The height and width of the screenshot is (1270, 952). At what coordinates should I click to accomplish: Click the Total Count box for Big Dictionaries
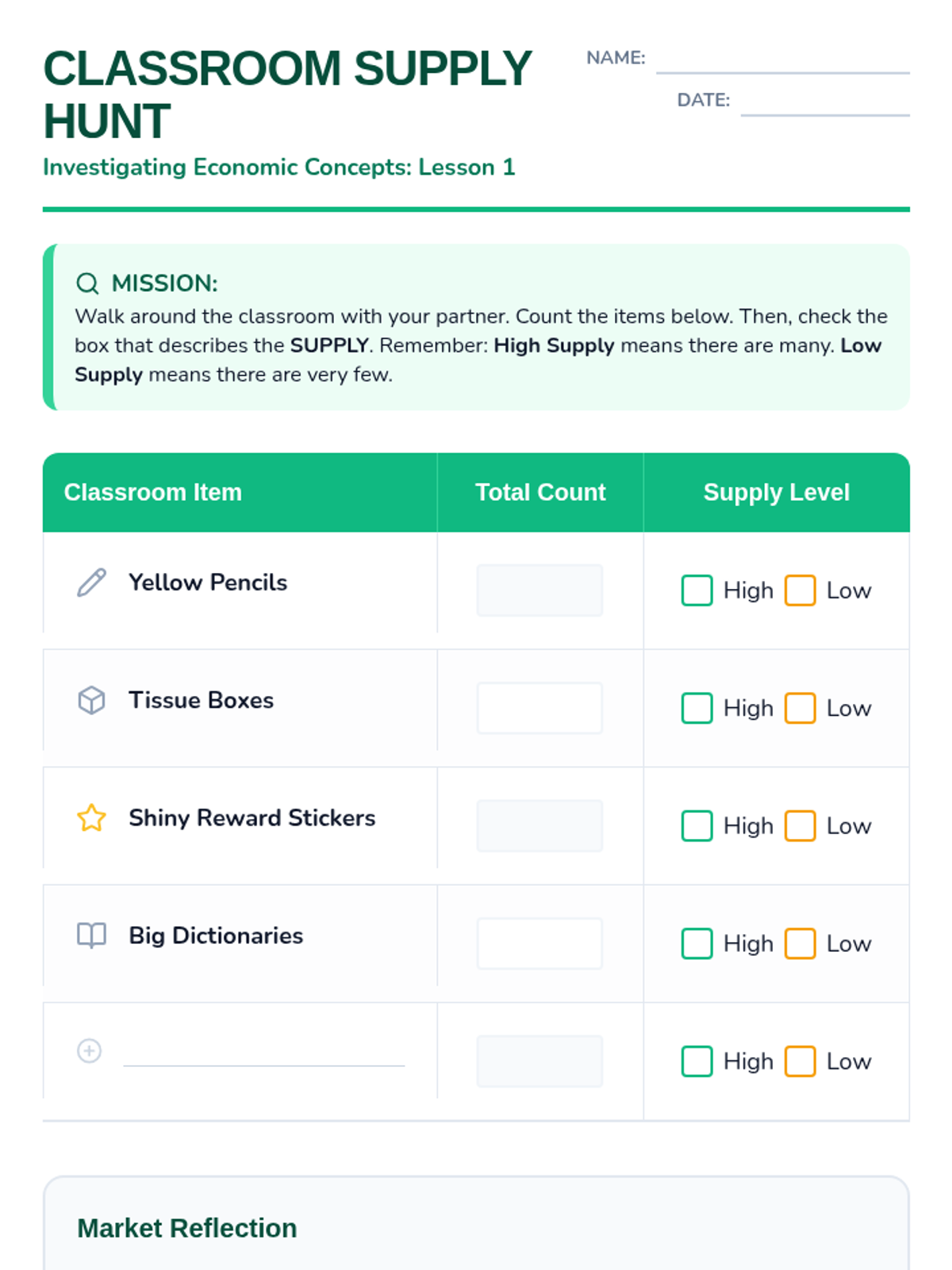pyautogui.click(x=539, y=943)
